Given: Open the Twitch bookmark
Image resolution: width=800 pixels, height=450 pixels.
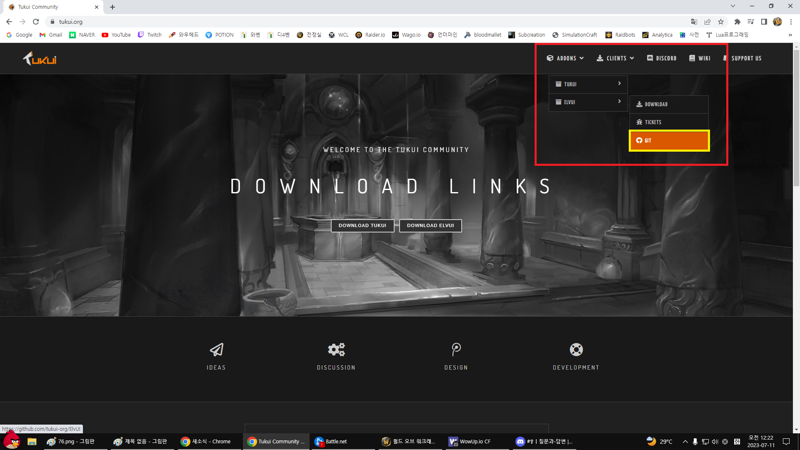Looking at the screenshot, I should pyautogui.click(x=149, y=35).
